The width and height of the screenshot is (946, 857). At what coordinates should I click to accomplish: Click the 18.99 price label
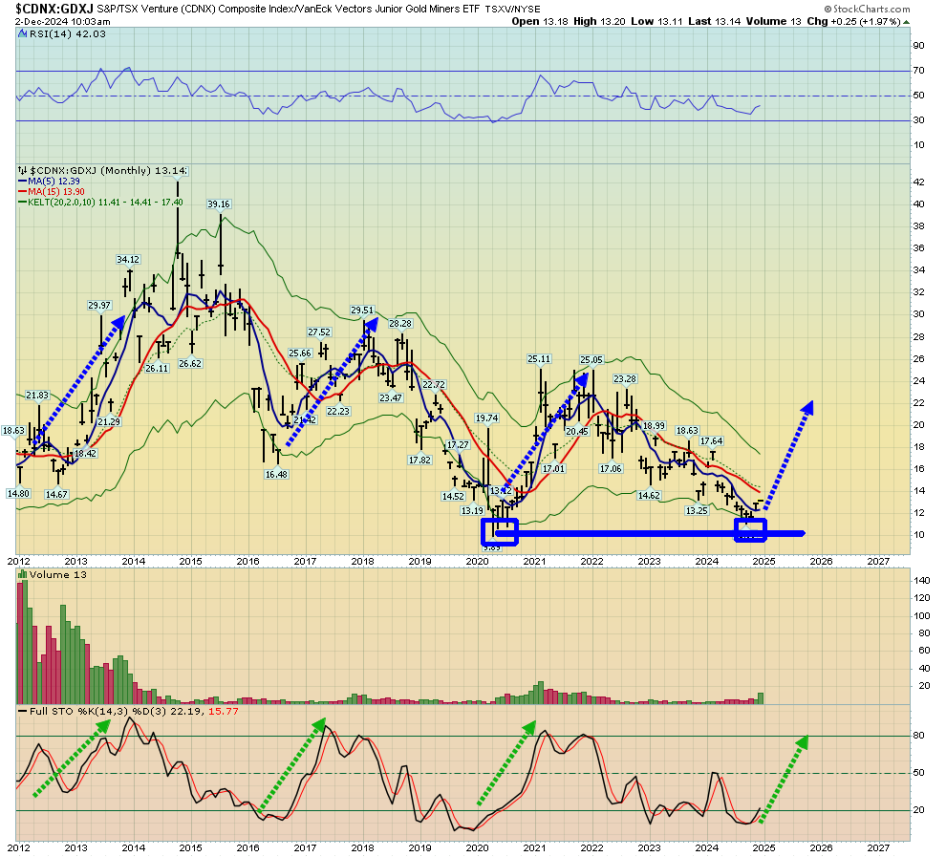[654, 425]
